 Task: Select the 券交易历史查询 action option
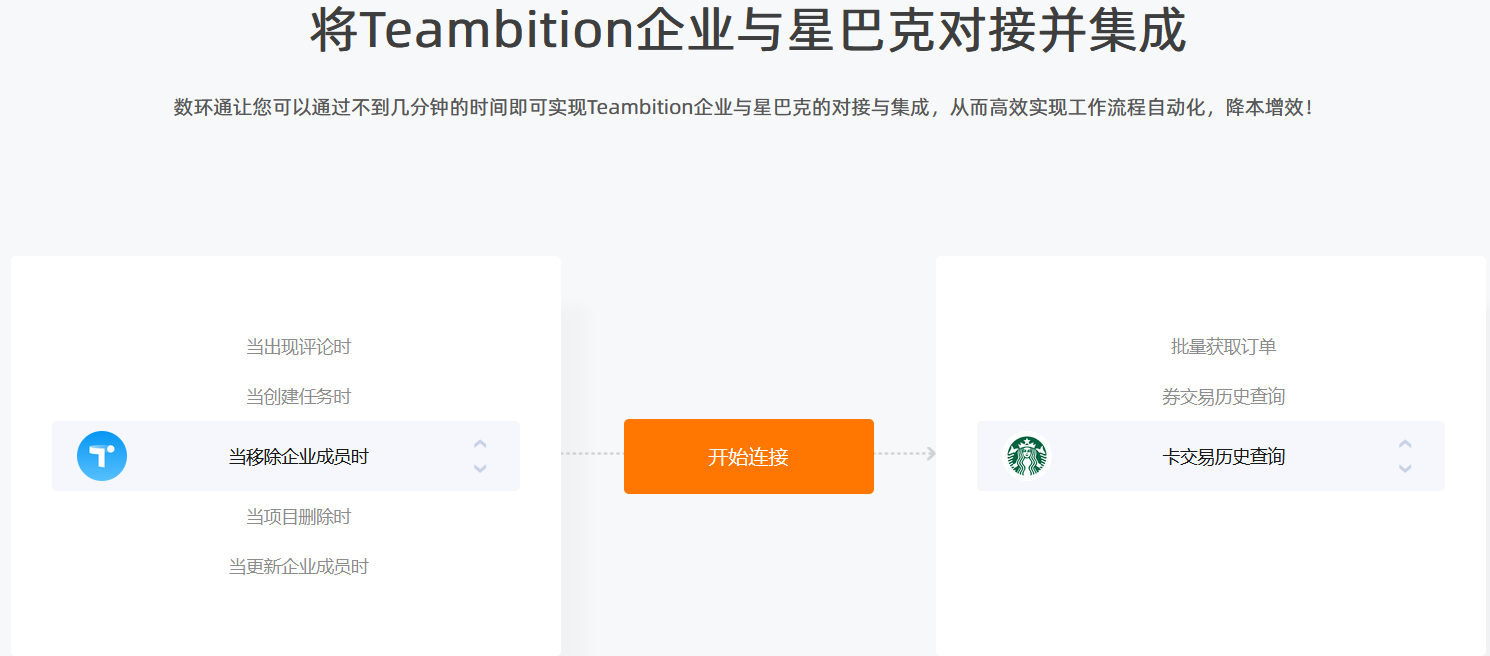(x=1224, y=397)
